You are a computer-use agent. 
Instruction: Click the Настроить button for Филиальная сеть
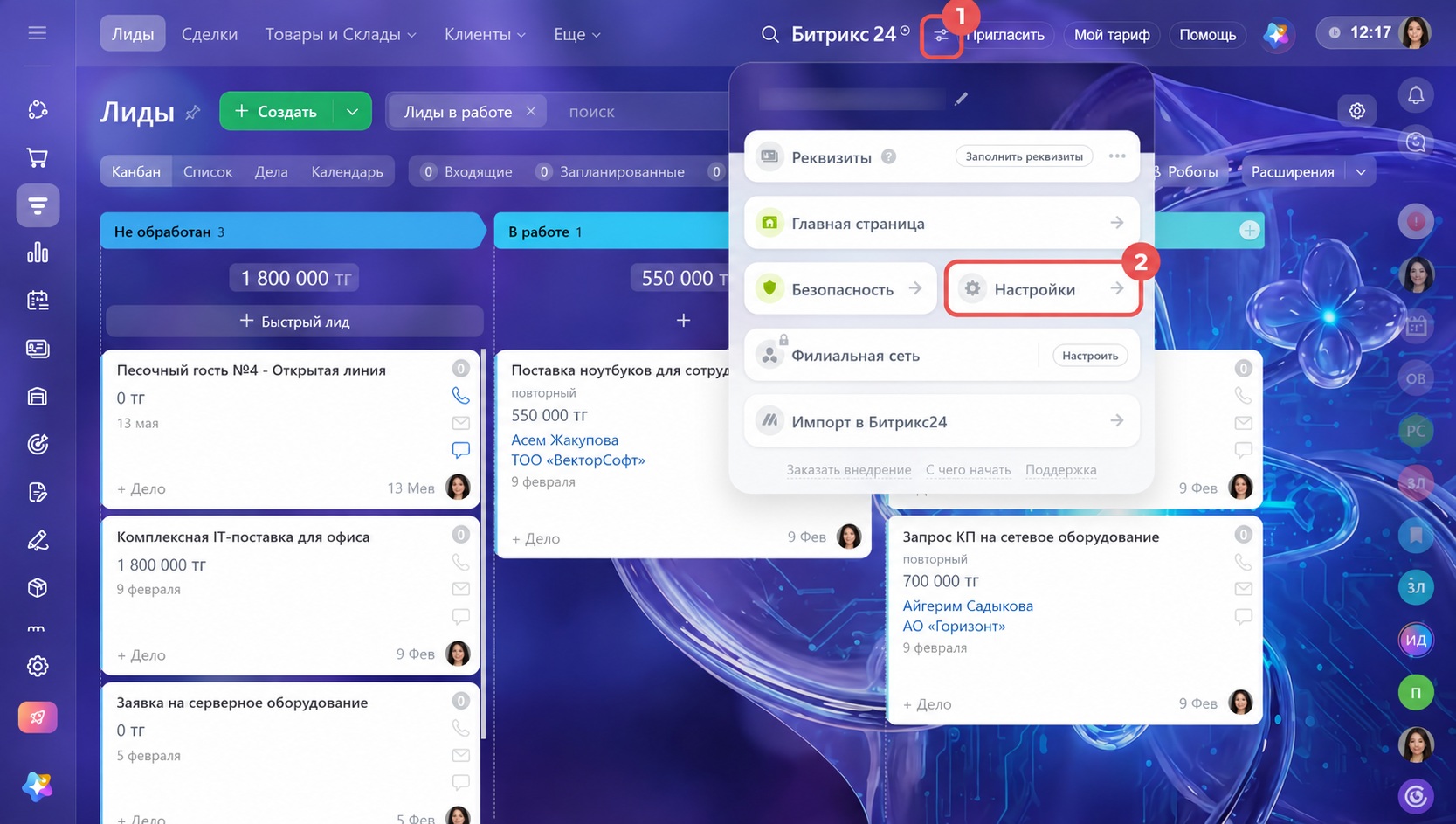(x=1090, y=356)
